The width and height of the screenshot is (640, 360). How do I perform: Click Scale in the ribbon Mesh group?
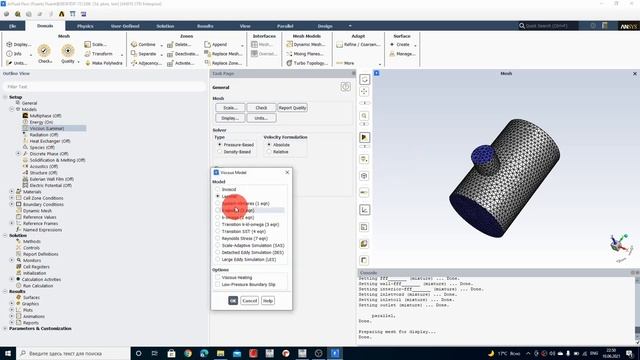point(96,44)
